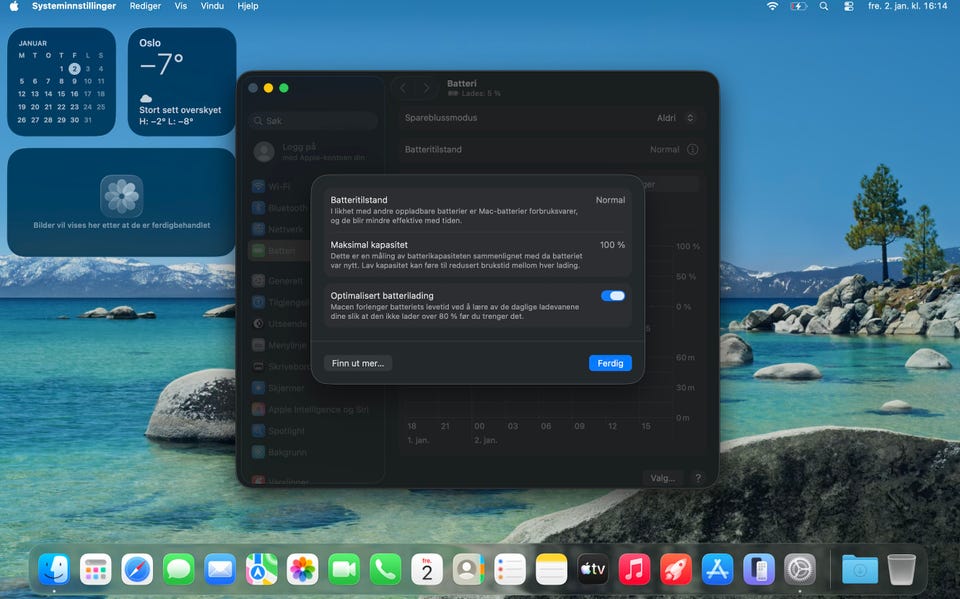960x599 pixels.
Task: Open the Rediger menu
Action: [x=143, y=6]
